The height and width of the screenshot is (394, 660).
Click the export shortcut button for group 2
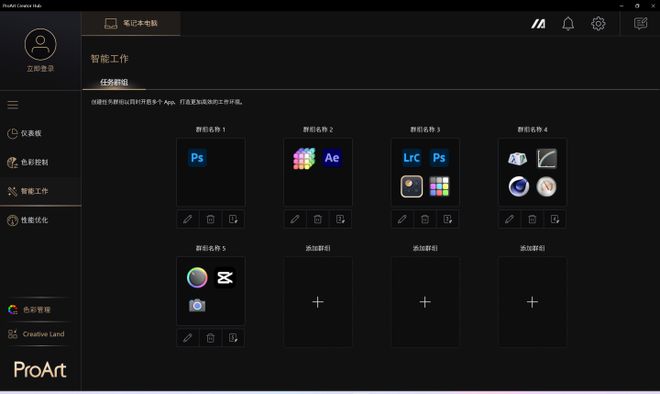[341, 219]
